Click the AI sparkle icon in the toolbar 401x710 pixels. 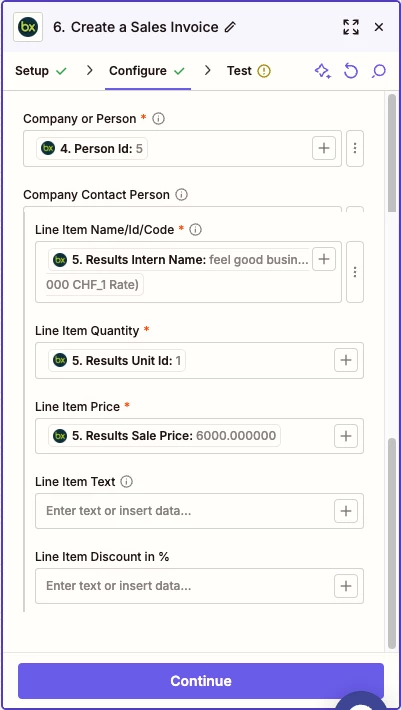pos(323,71)
